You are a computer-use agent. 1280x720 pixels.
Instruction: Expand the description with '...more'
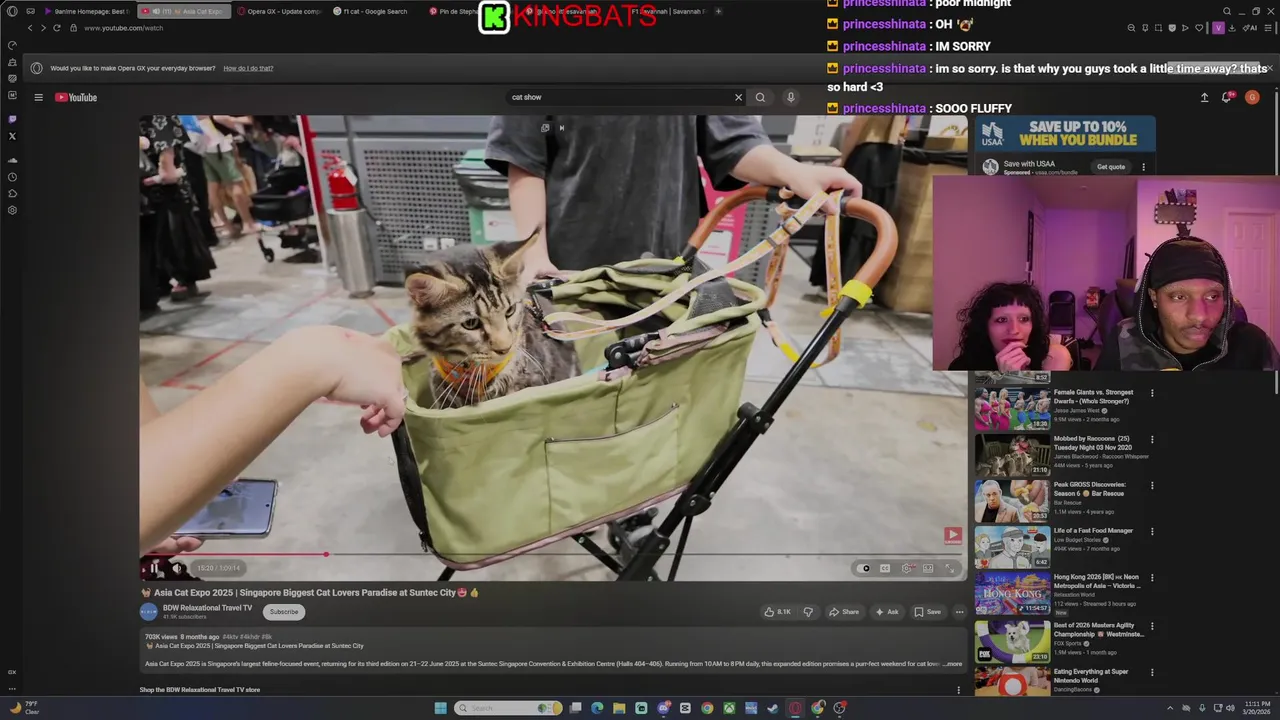click(951, 664)
